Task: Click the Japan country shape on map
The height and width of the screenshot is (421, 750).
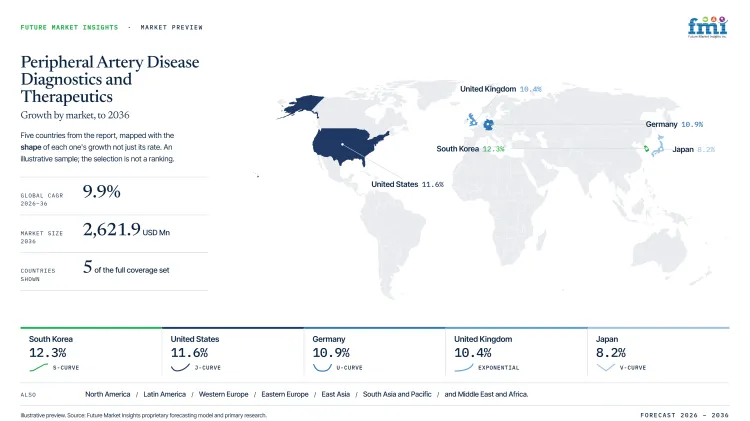Action: pos(658,146)
